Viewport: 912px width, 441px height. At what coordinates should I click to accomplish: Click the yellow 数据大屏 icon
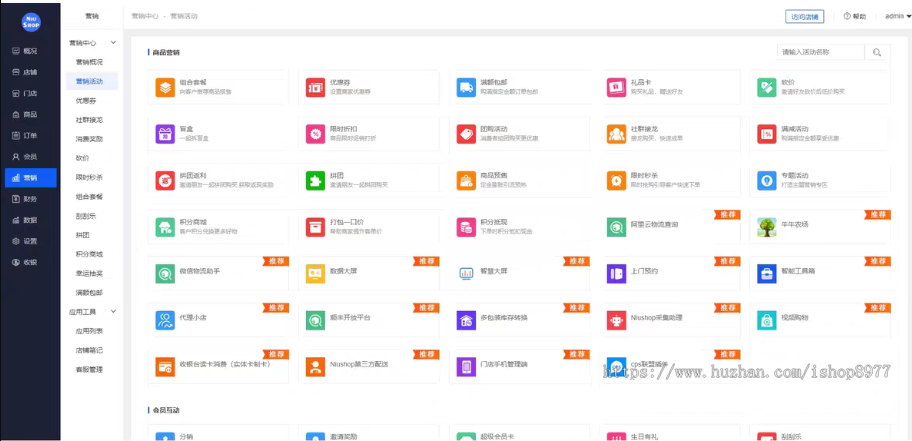[x=315, y=273]
